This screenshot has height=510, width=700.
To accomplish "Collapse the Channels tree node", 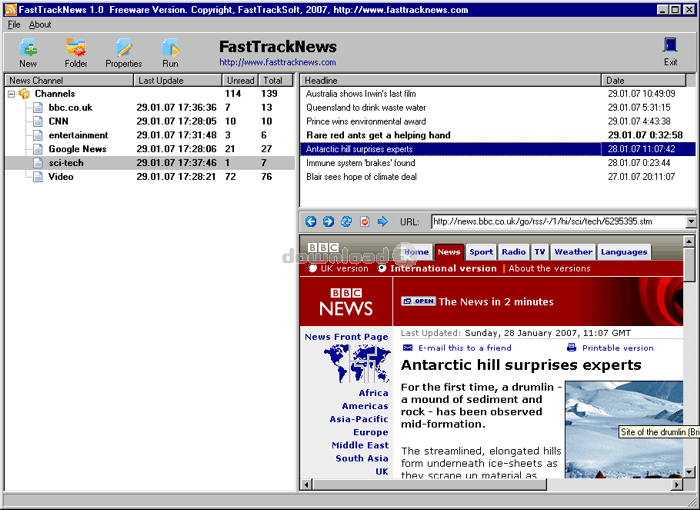I will 12,94.
